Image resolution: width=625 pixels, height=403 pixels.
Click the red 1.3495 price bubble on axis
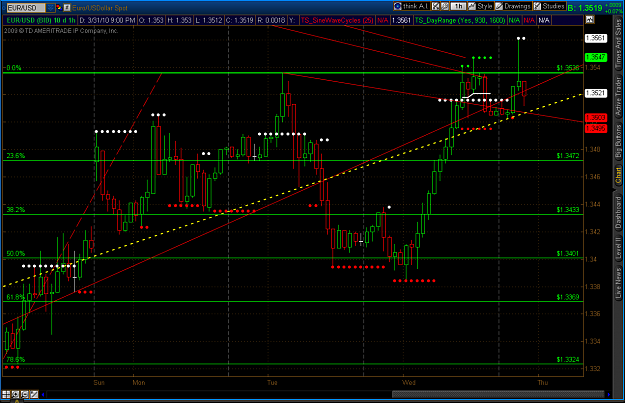coord(596,128)
